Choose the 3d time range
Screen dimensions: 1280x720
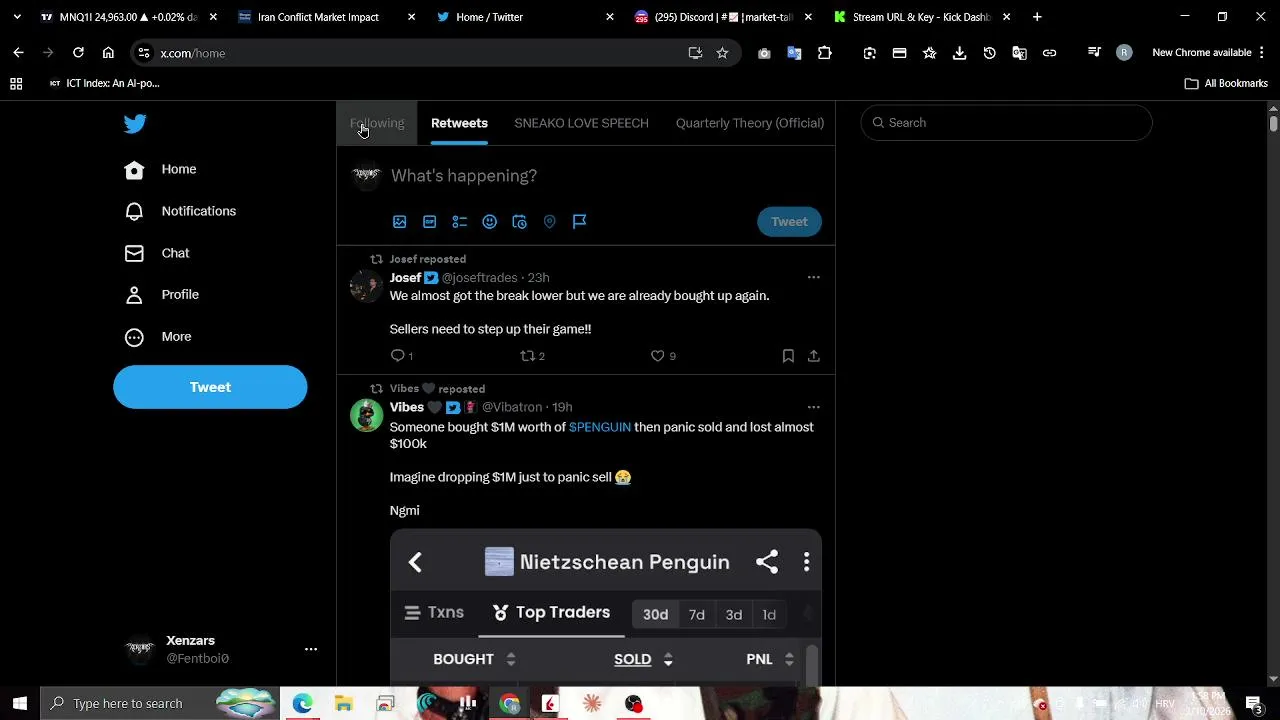(x=734, y=615)
